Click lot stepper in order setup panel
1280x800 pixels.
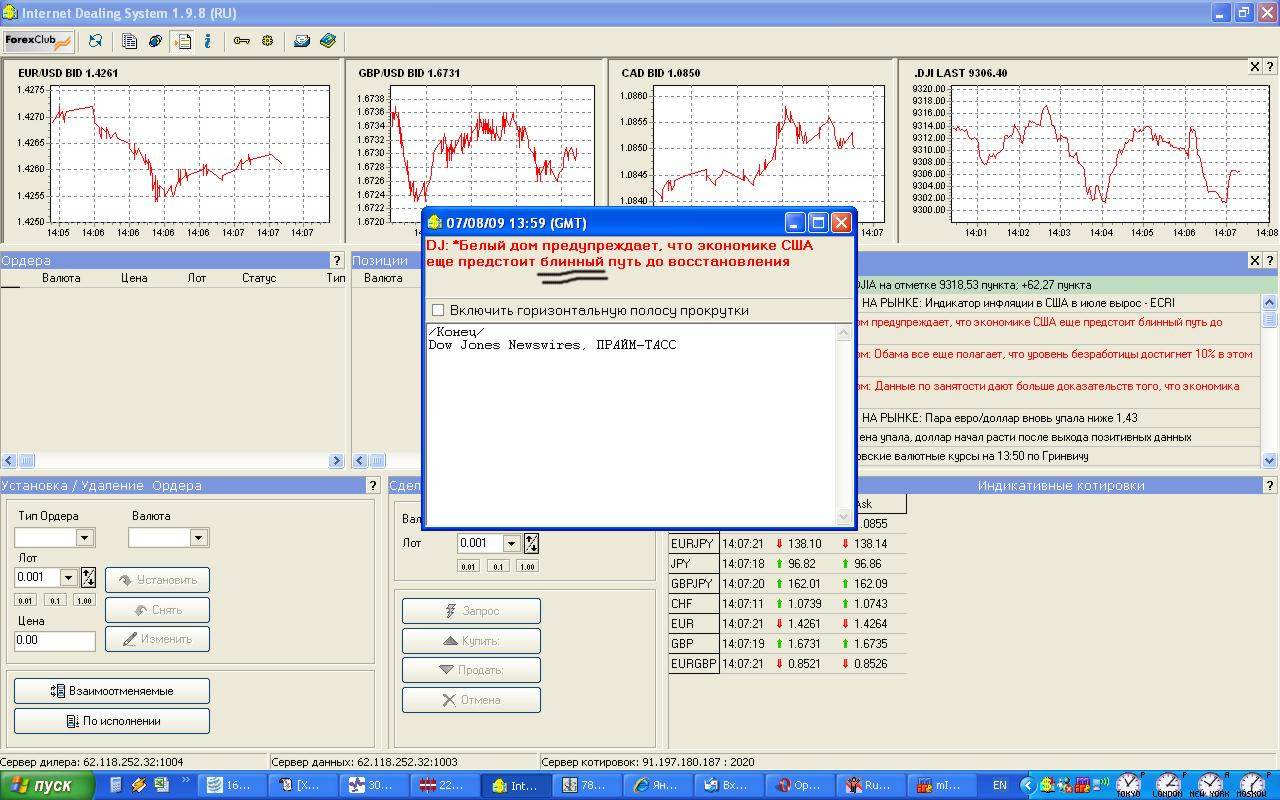[89, 577]
